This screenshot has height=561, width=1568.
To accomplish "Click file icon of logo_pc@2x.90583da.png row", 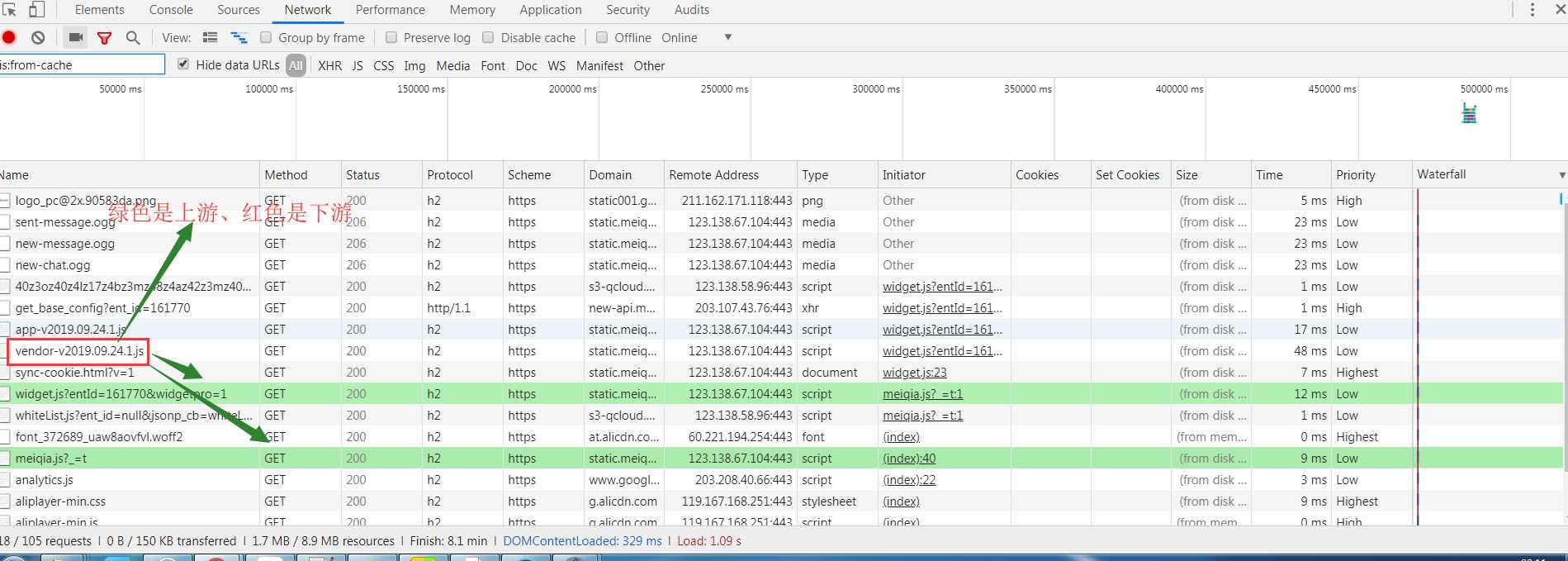I will (x=6, y=201).
